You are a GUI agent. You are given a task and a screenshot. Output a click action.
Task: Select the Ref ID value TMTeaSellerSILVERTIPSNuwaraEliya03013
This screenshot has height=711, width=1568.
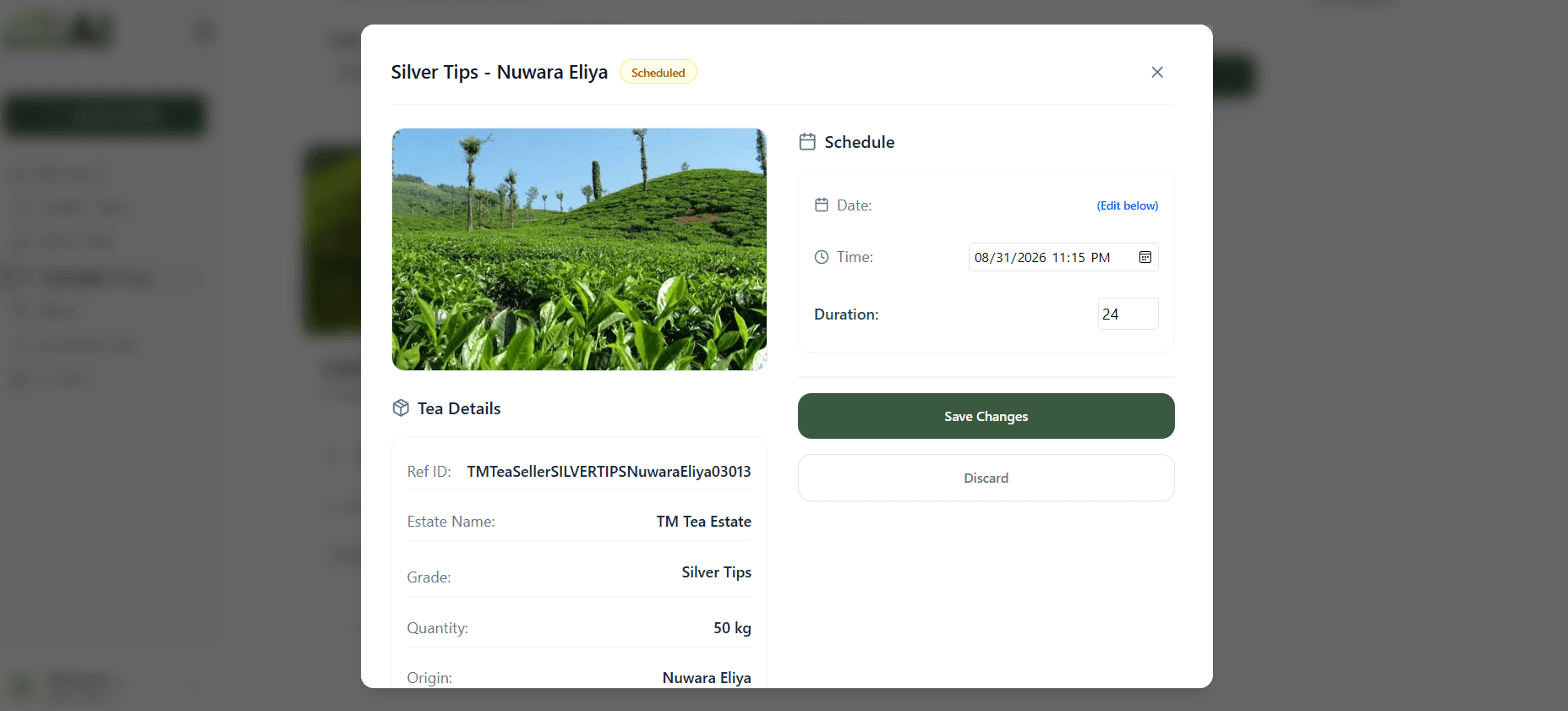click(609, 472)
